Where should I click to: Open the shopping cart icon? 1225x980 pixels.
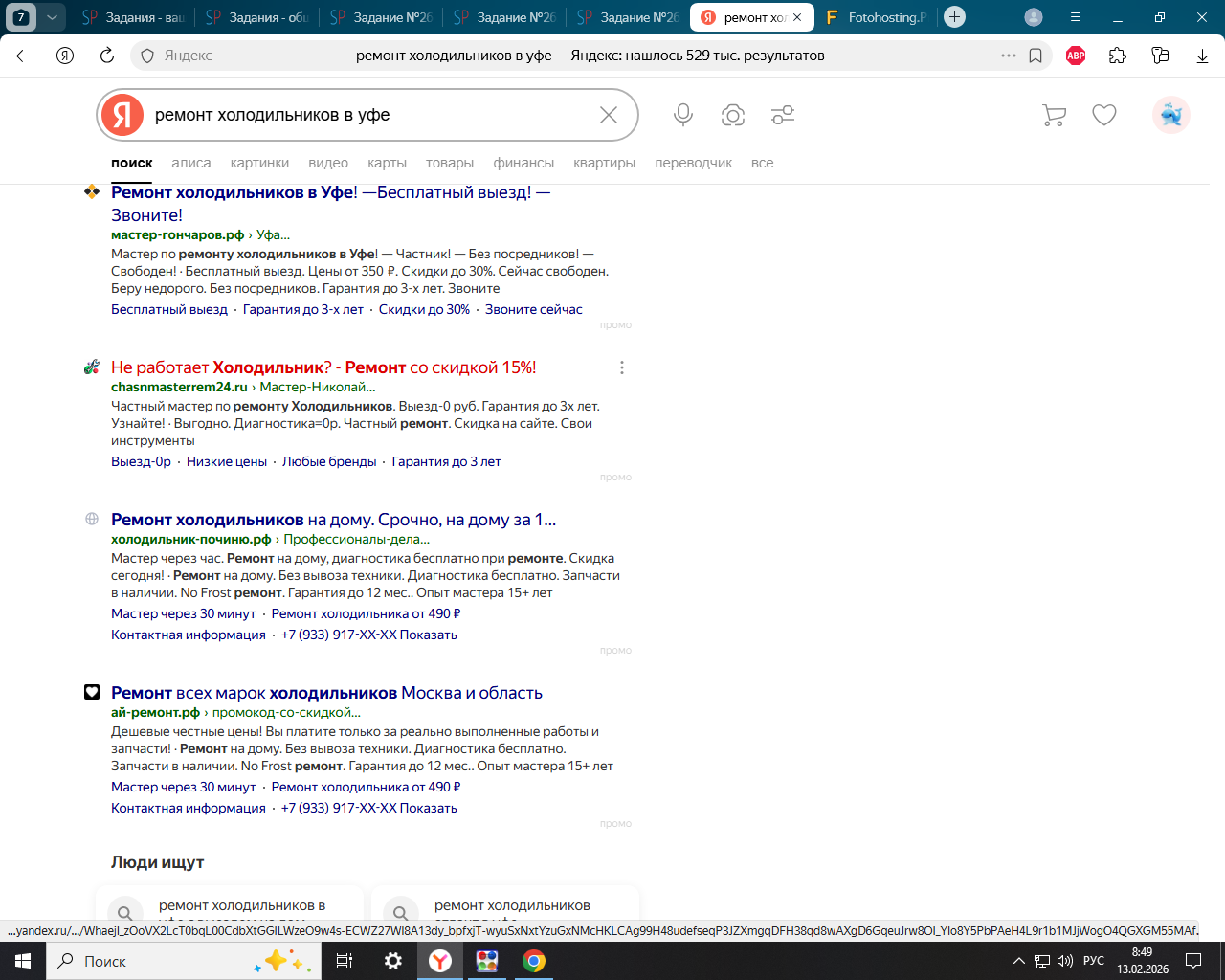click(1054, 115)
